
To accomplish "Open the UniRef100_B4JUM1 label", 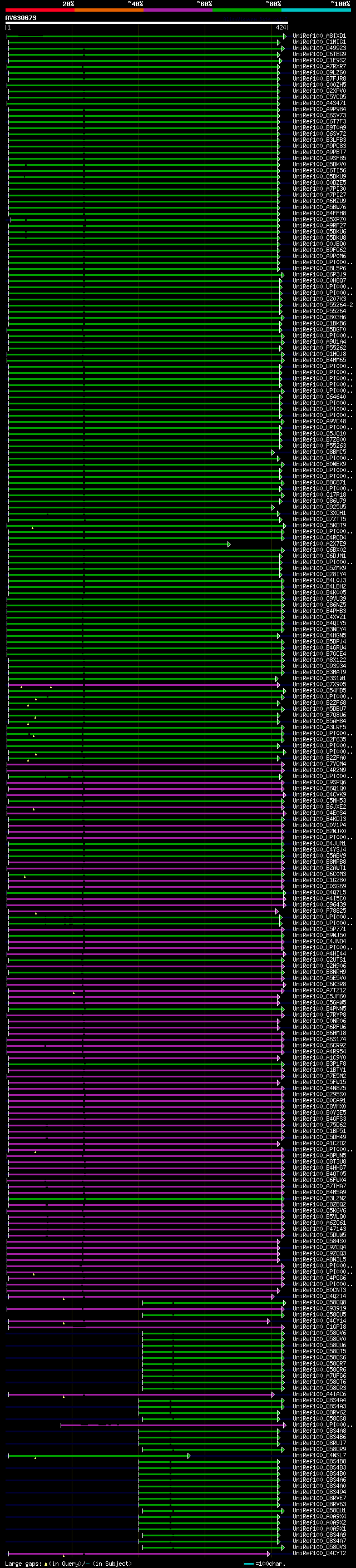I will point(319,843).
